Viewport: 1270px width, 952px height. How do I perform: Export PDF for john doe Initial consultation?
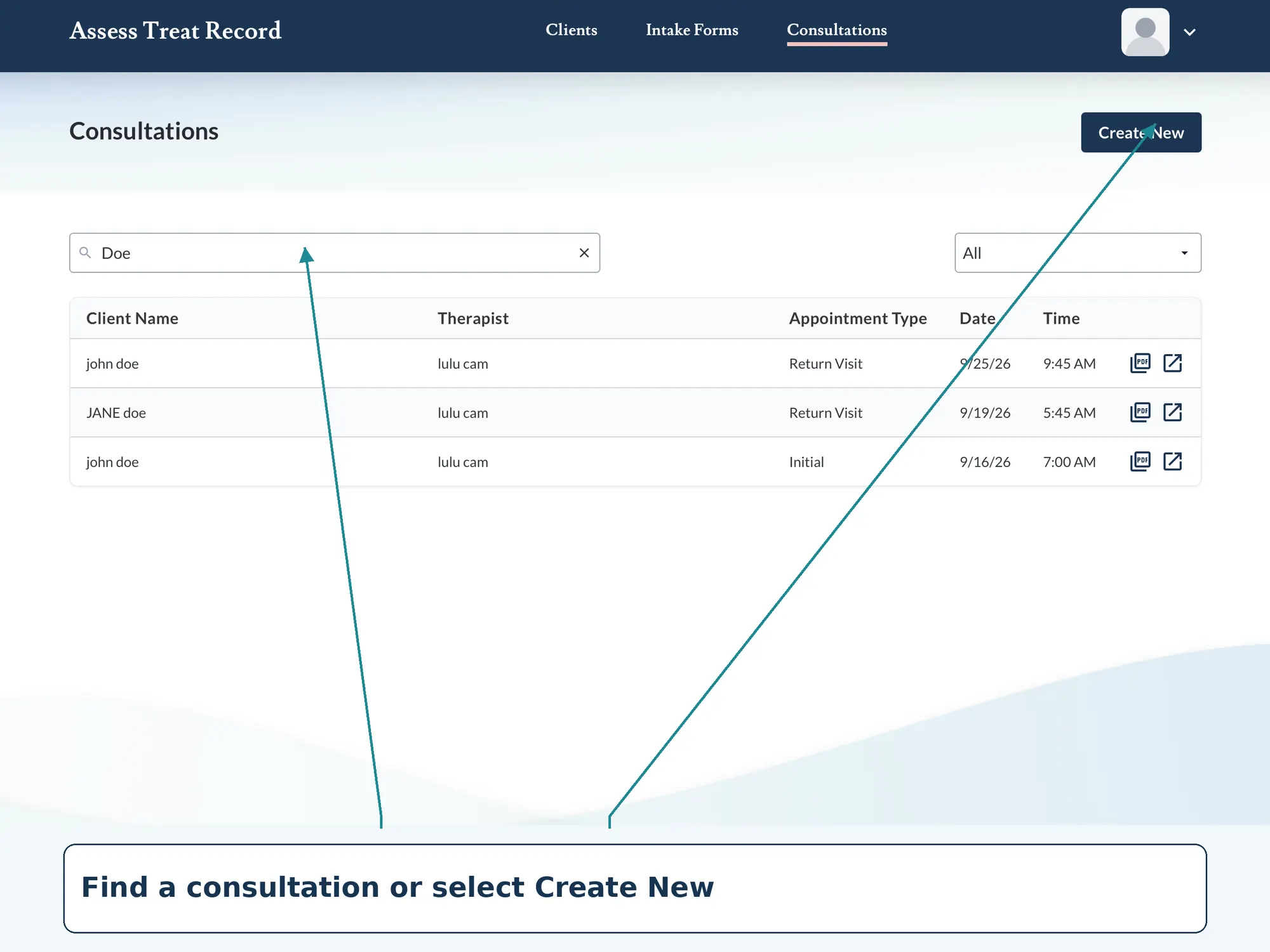(x=1140, y=461)
